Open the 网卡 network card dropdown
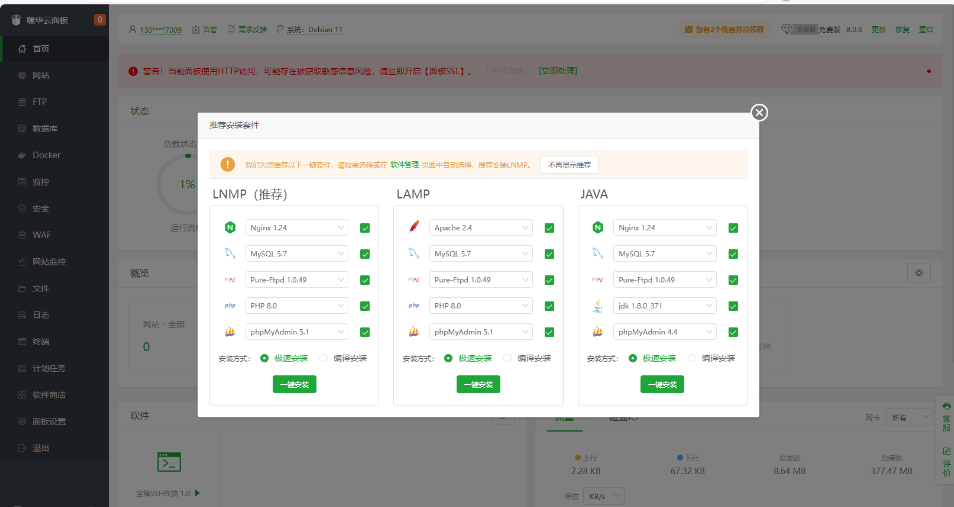Screen dimensions: 954x507 click(x=909, y=418)
